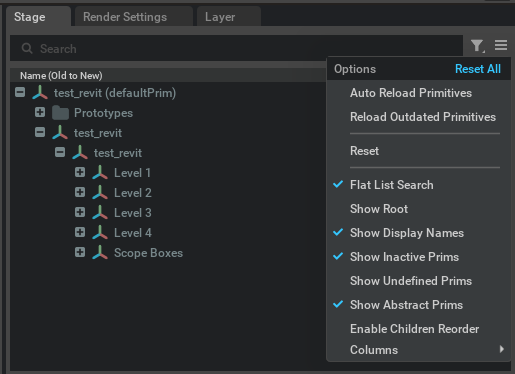Expand the Prototypes folder

pyautogui.click(x=40, y=112)
